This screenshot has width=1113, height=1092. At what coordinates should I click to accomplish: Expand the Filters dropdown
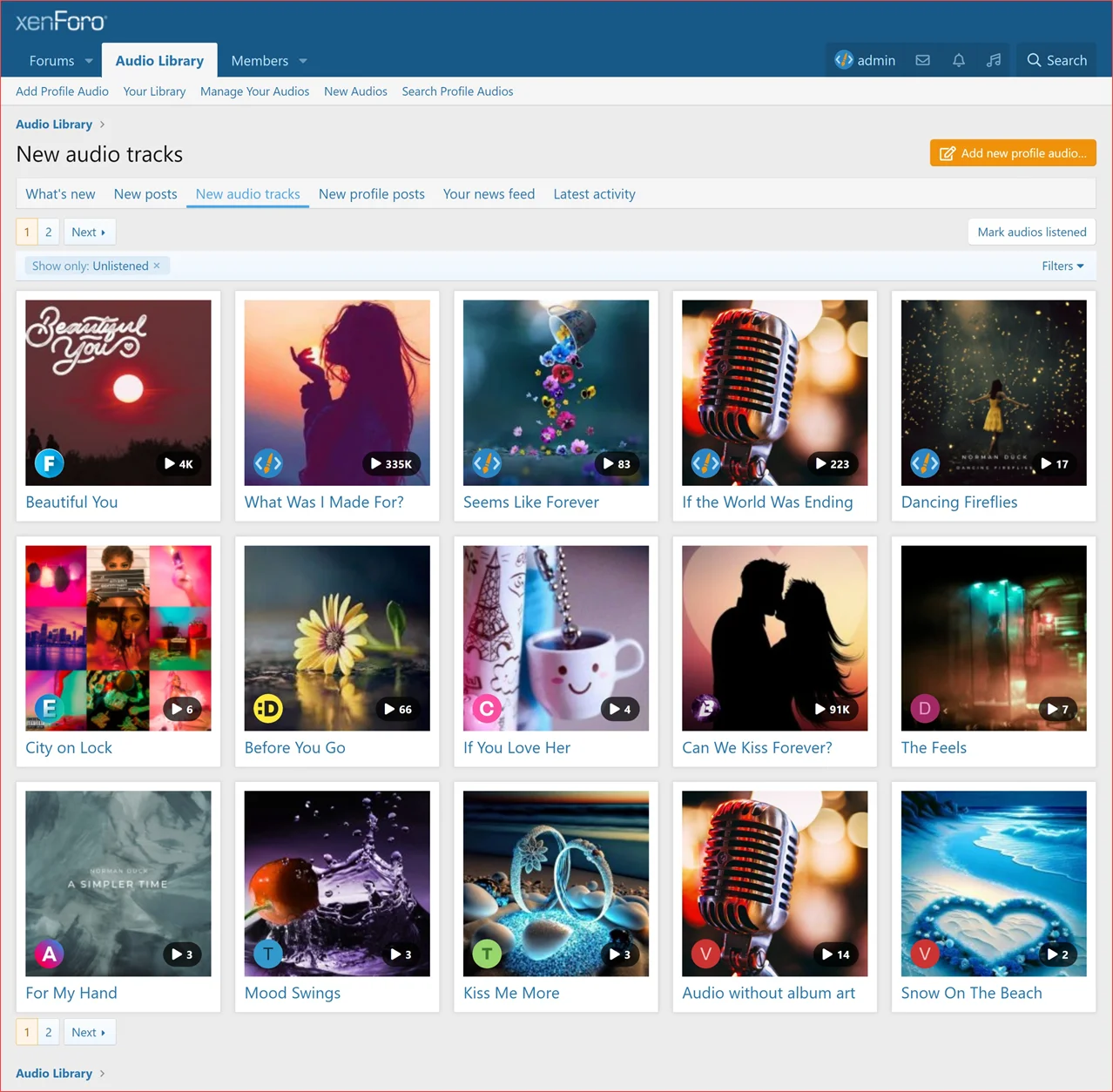(1062, 266)
